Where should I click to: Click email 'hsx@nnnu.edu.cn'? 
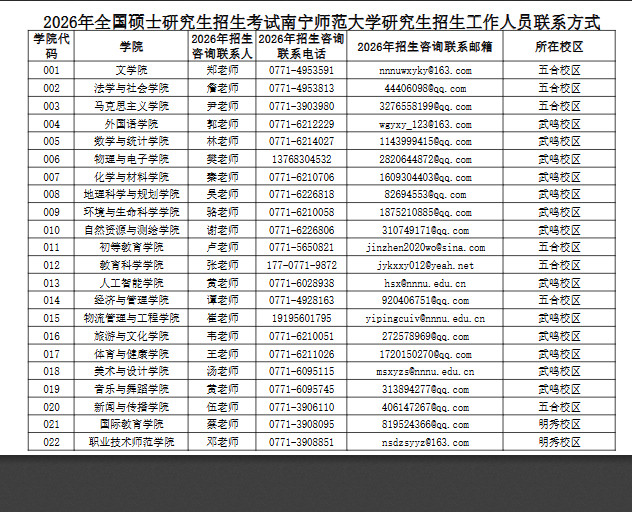[425, 283]
